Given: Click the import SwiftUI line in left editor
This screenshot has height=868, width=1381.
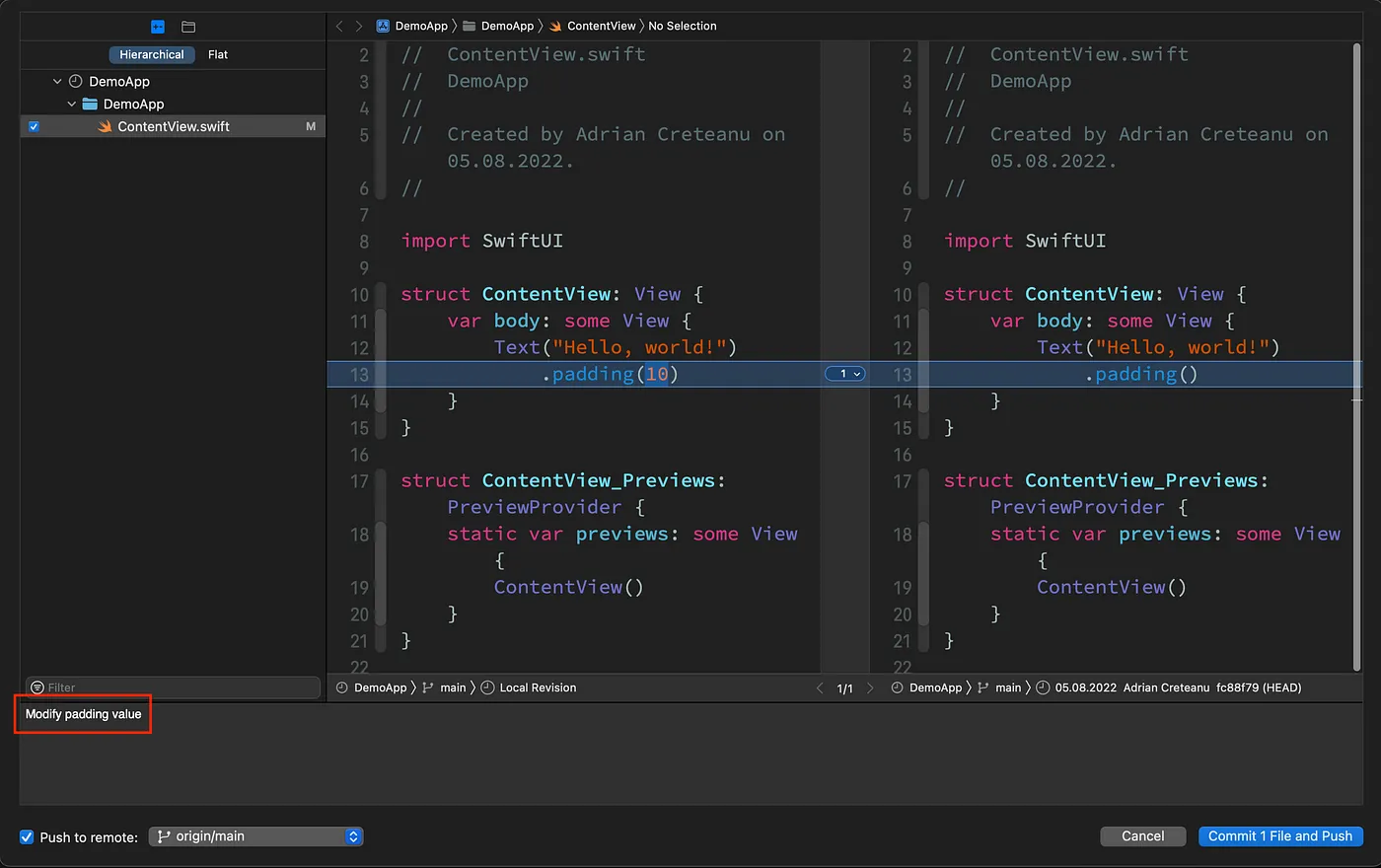Looking at the screenshot, I should (481, 241).
